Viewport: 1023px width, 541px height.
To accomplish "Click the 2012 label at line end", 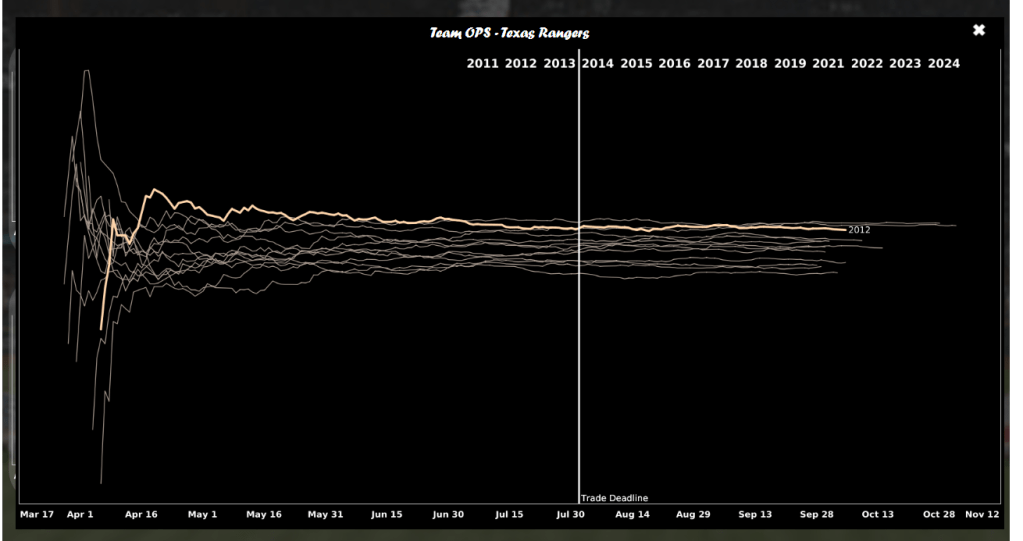I will tap(859, 230).
